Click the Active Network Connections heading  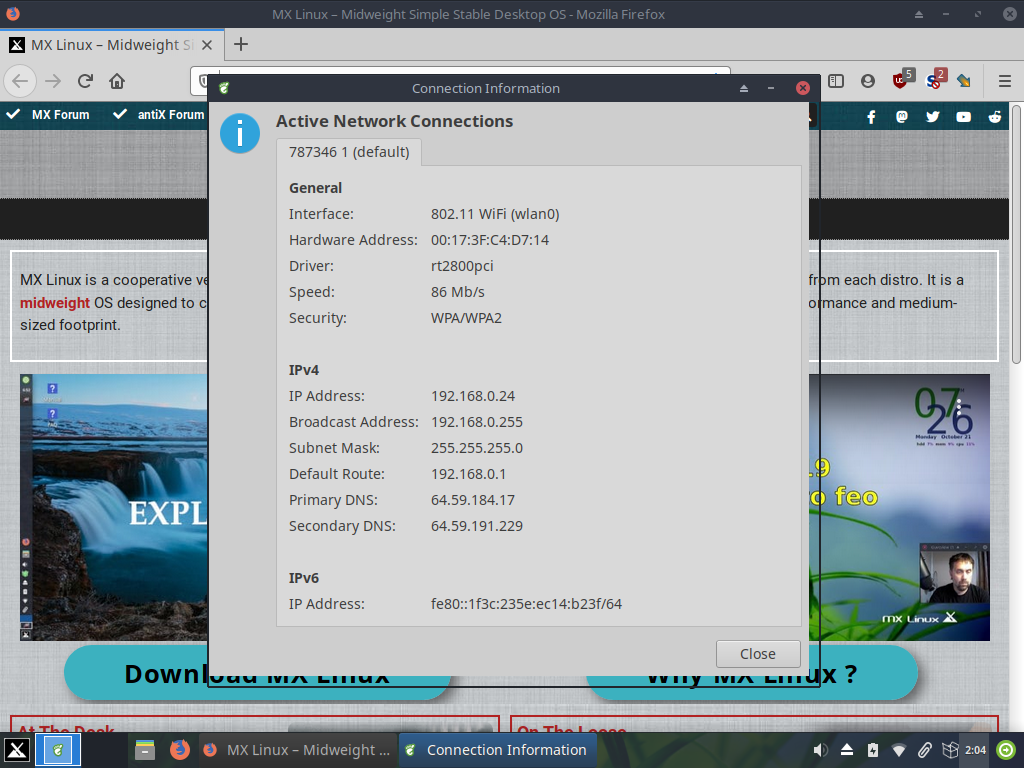pos(394,121)
